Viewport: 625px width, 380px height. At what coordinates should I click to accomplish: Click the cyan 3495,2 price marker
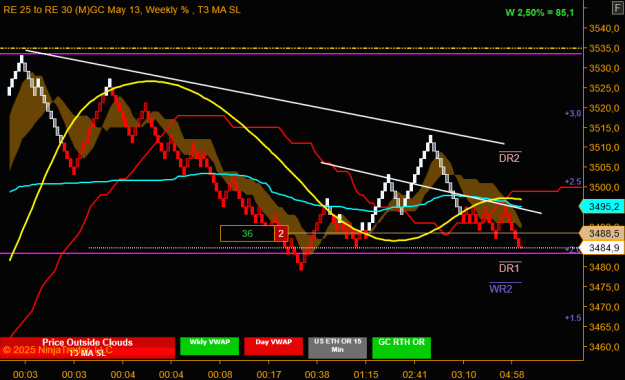[x=601, y=207]
